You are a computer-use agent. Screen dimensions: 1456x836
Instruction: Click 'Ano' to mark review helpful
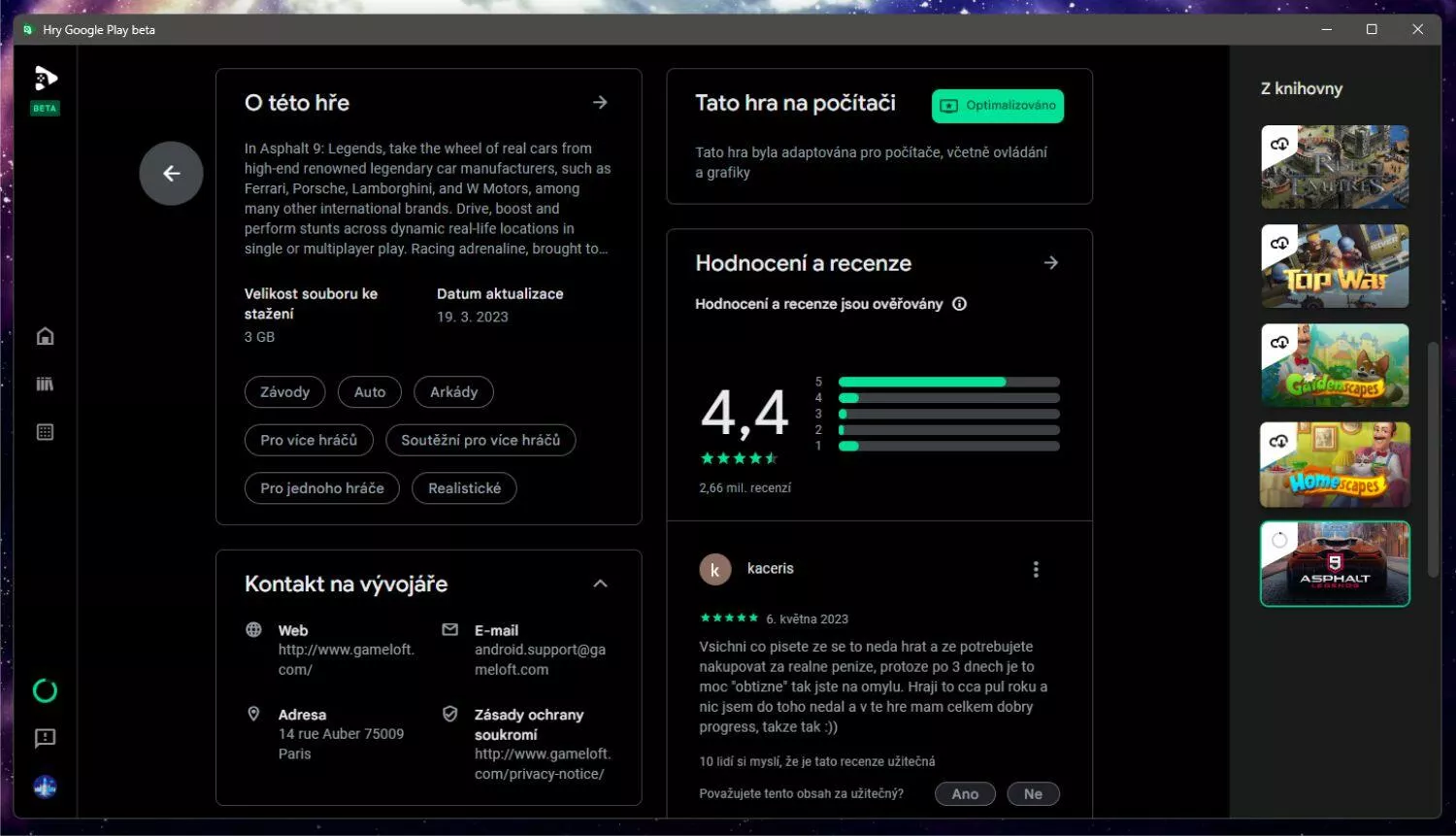pos(965,794)
